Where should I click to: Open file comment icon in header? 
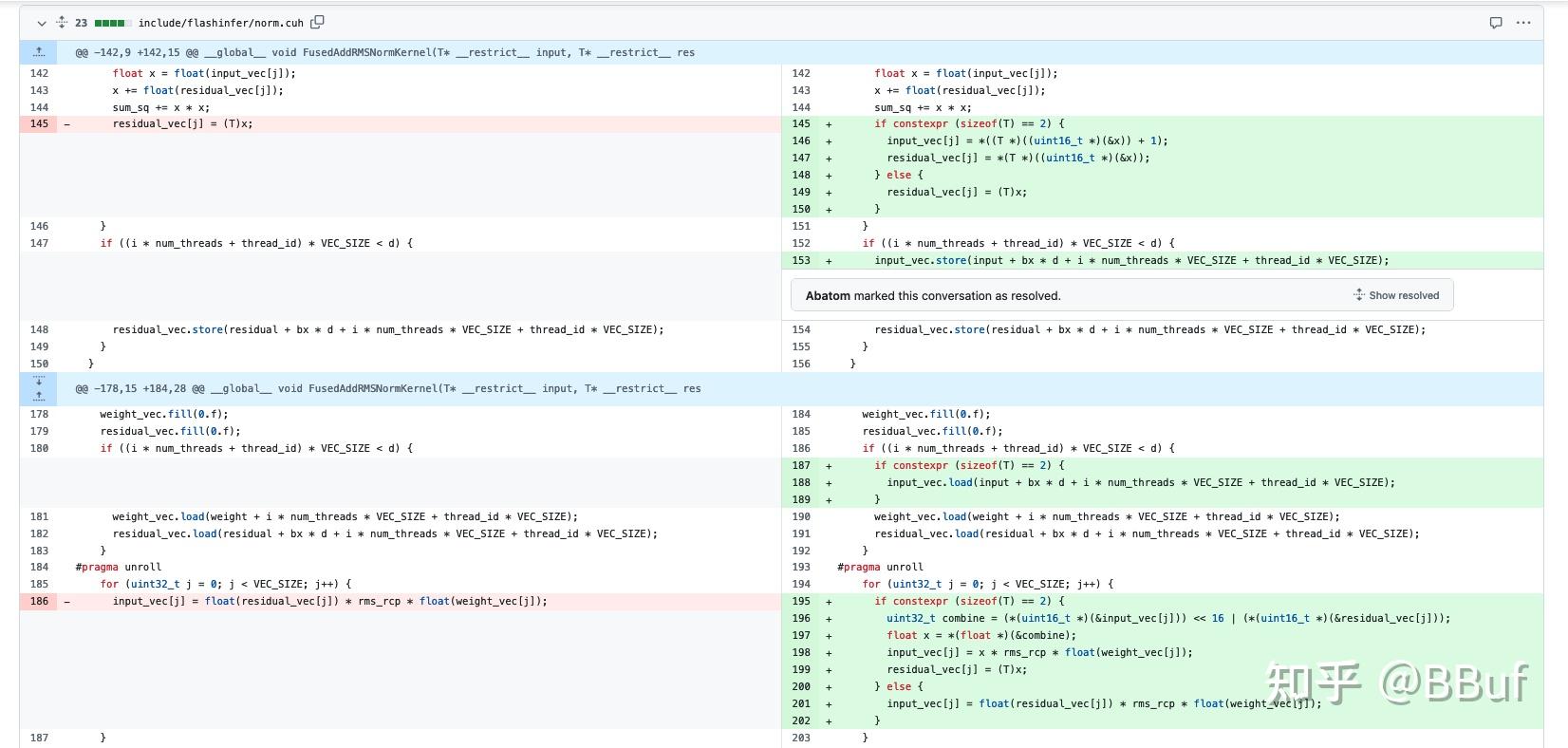coord(1495,23)
